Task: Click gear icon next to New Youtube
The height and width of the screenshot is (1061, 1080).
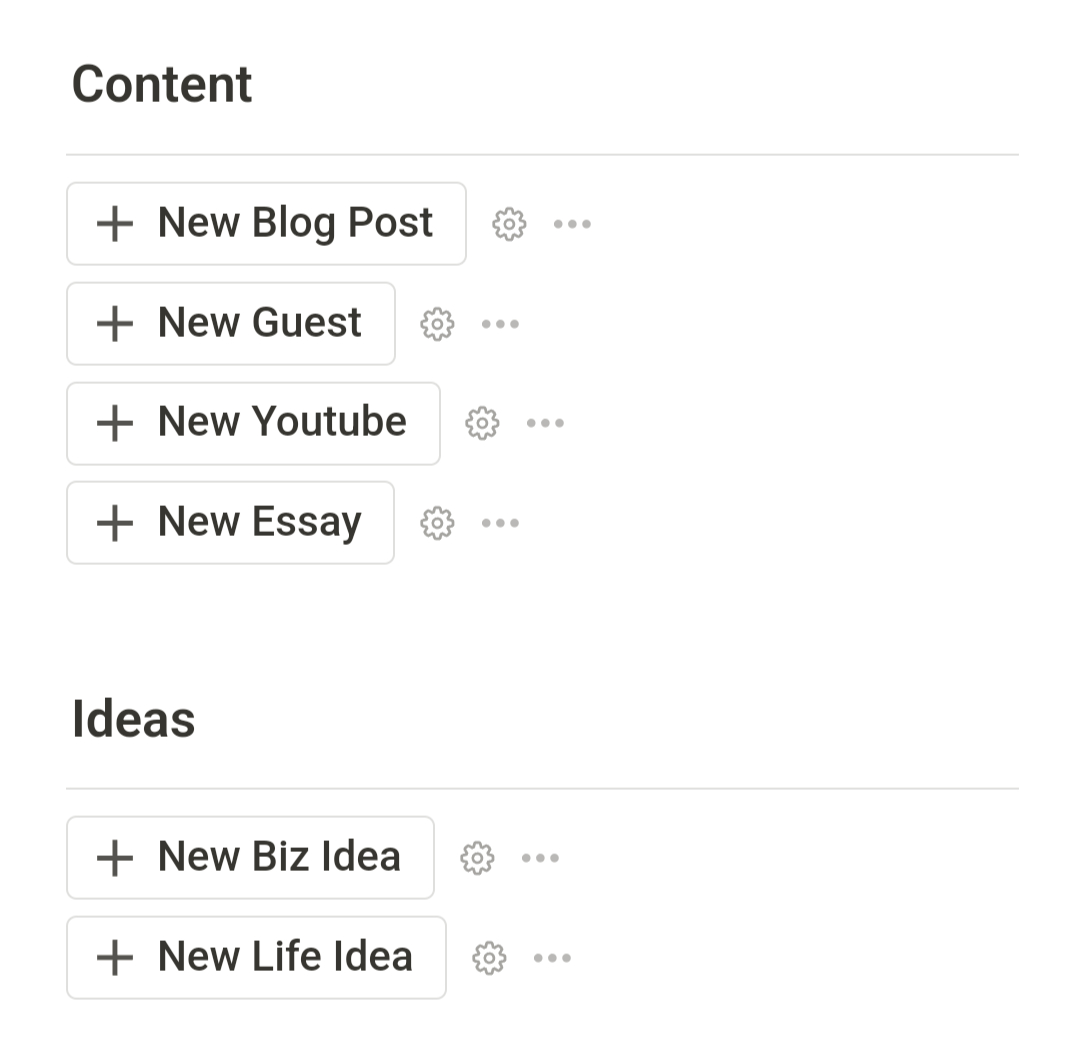Action: (482, 423)
